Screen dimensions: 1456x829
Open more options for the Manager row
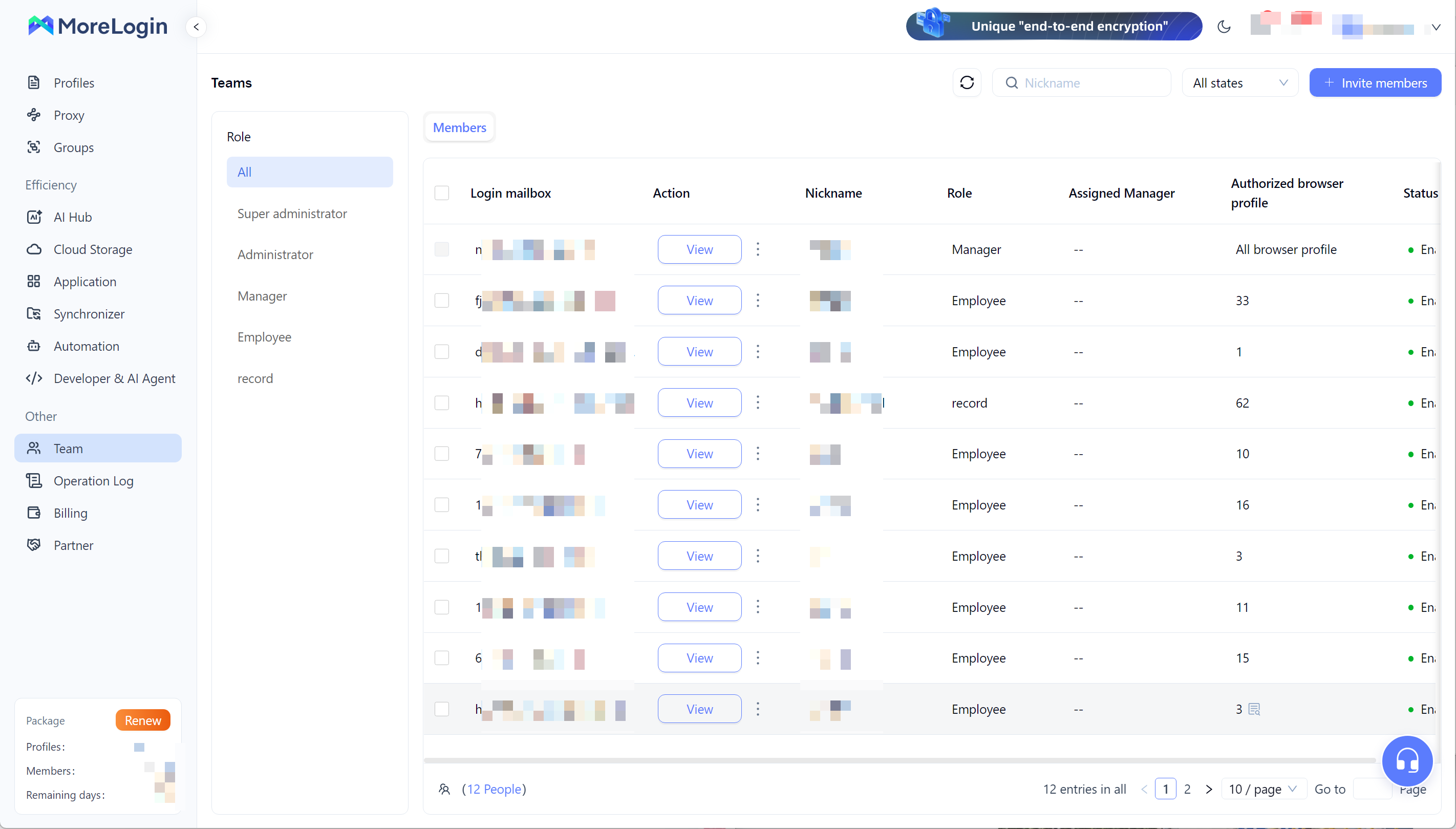pyautogui.click(x=758, y=249)
